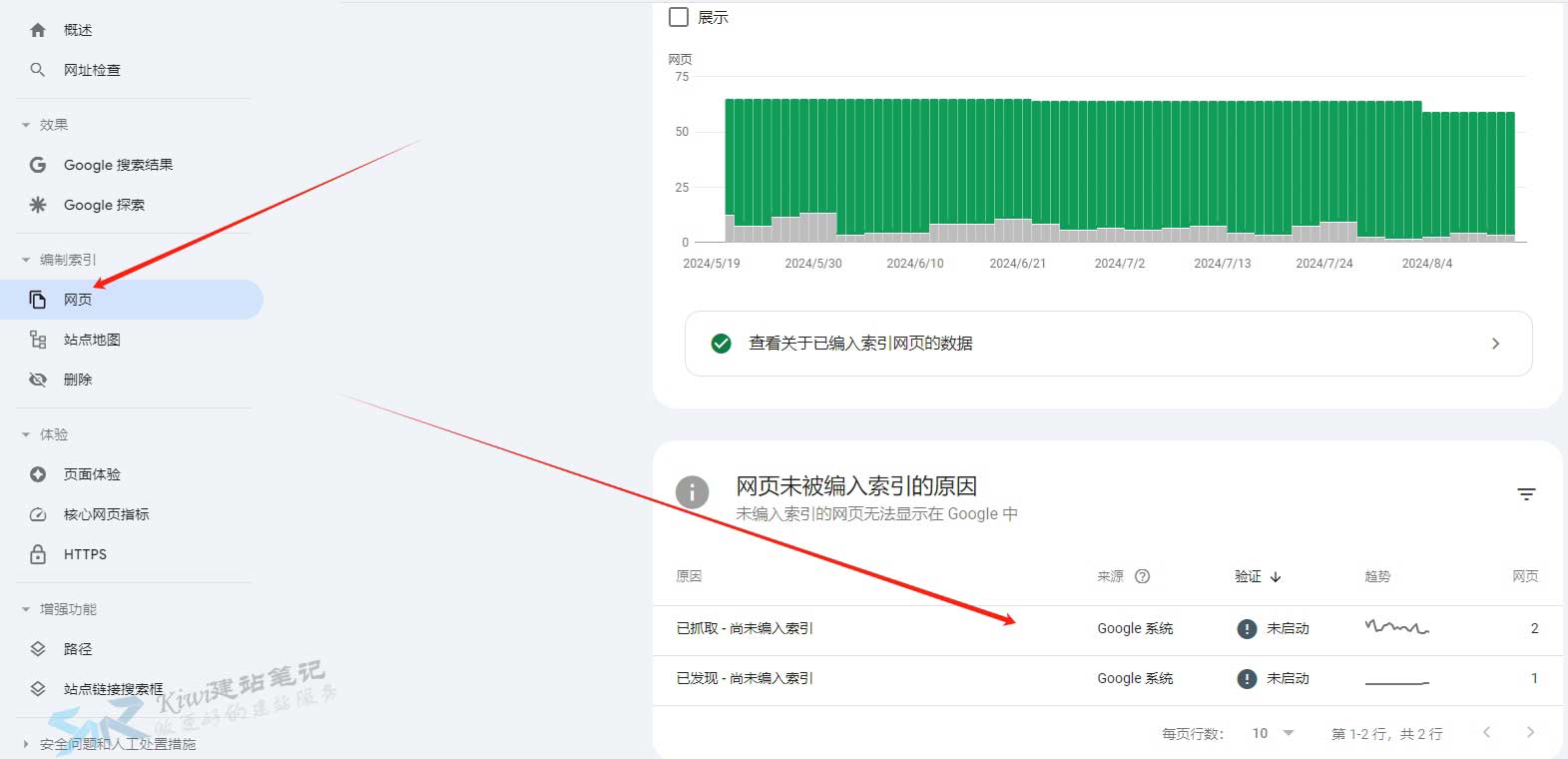Click the trend sparkline in 已发现 row
Screen dimensions: 1568x759
tap(1396, 682)
